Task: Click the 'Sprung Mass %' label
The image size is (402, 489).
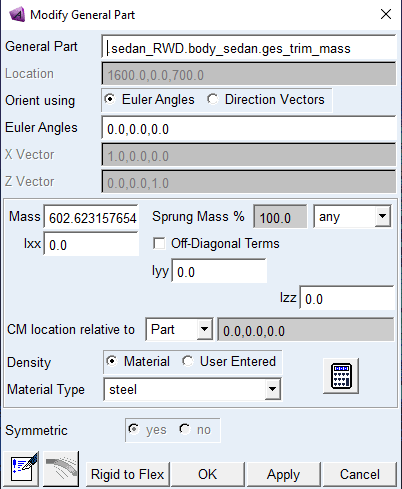Action: [x=198, y=217]
